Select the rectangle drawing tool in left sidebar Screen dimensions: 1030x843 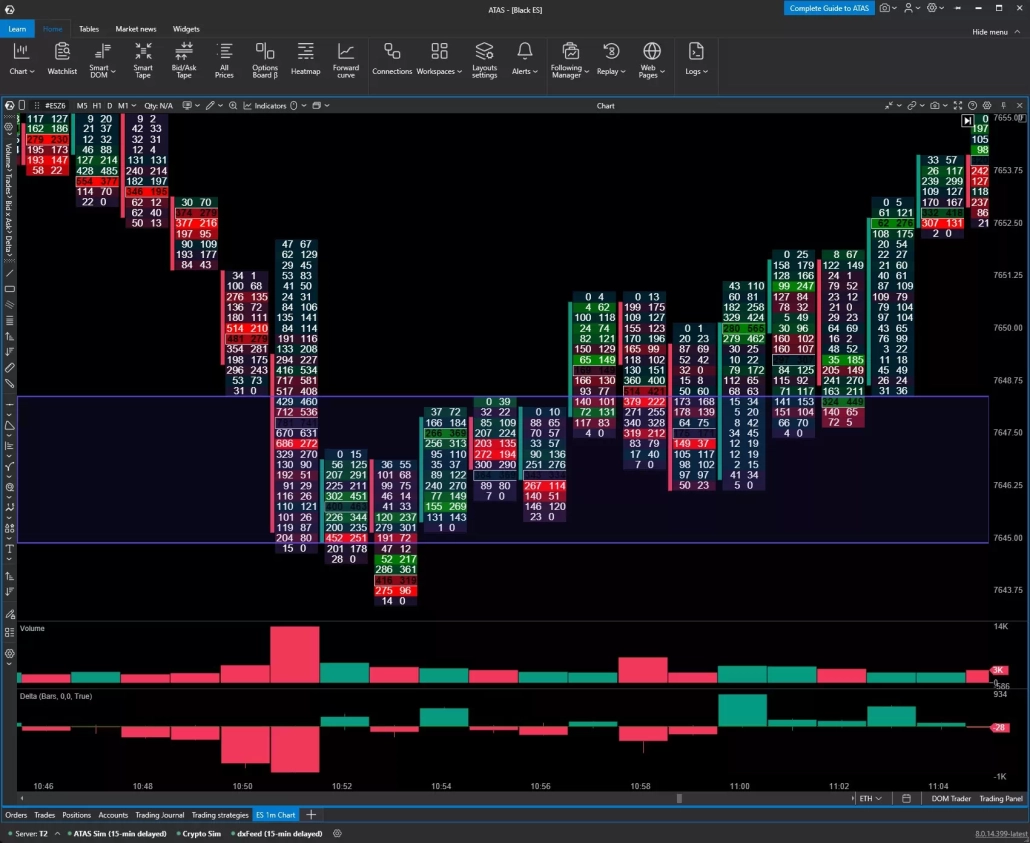pyautogui.click(x=9, y=289)
